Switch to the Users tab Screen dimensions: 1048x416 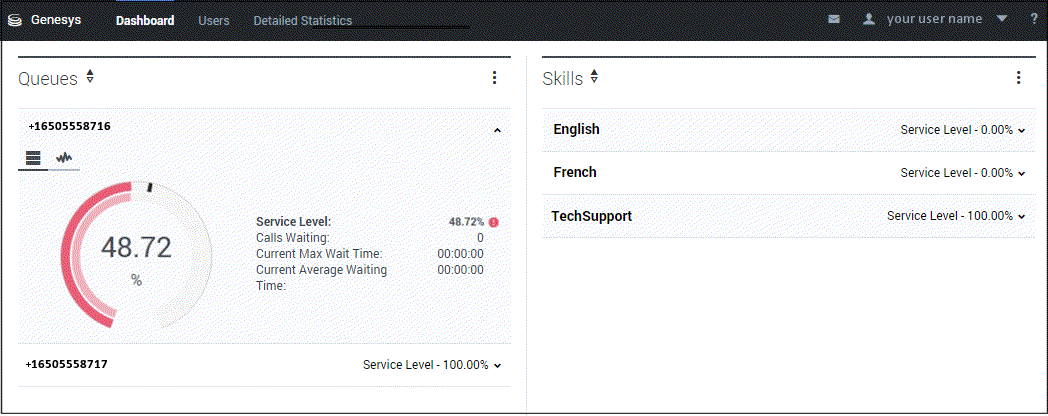tap(214, 20)
